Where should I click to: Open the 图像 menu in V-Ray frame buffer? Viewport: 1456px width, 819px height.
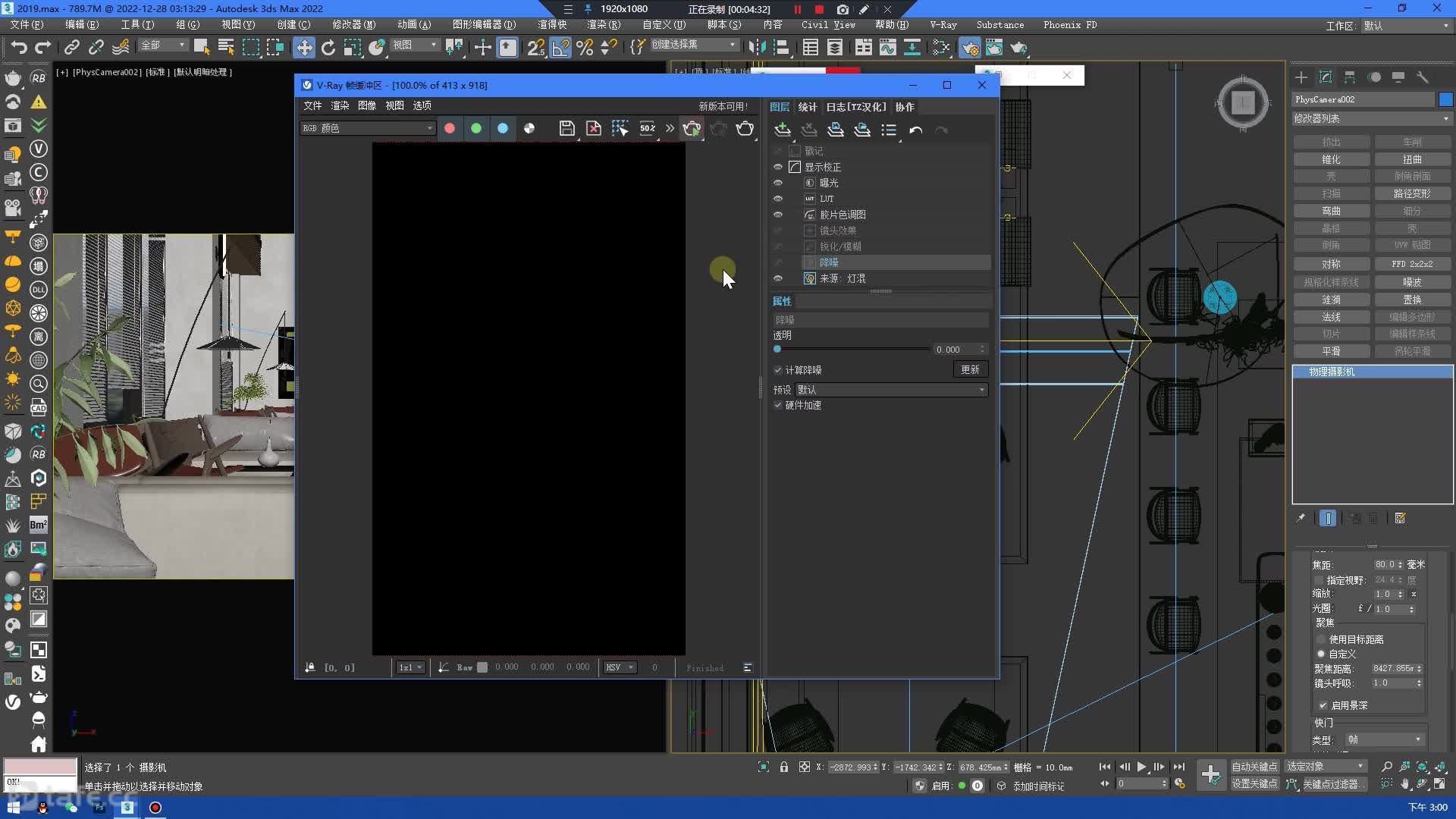coord(367,105)
